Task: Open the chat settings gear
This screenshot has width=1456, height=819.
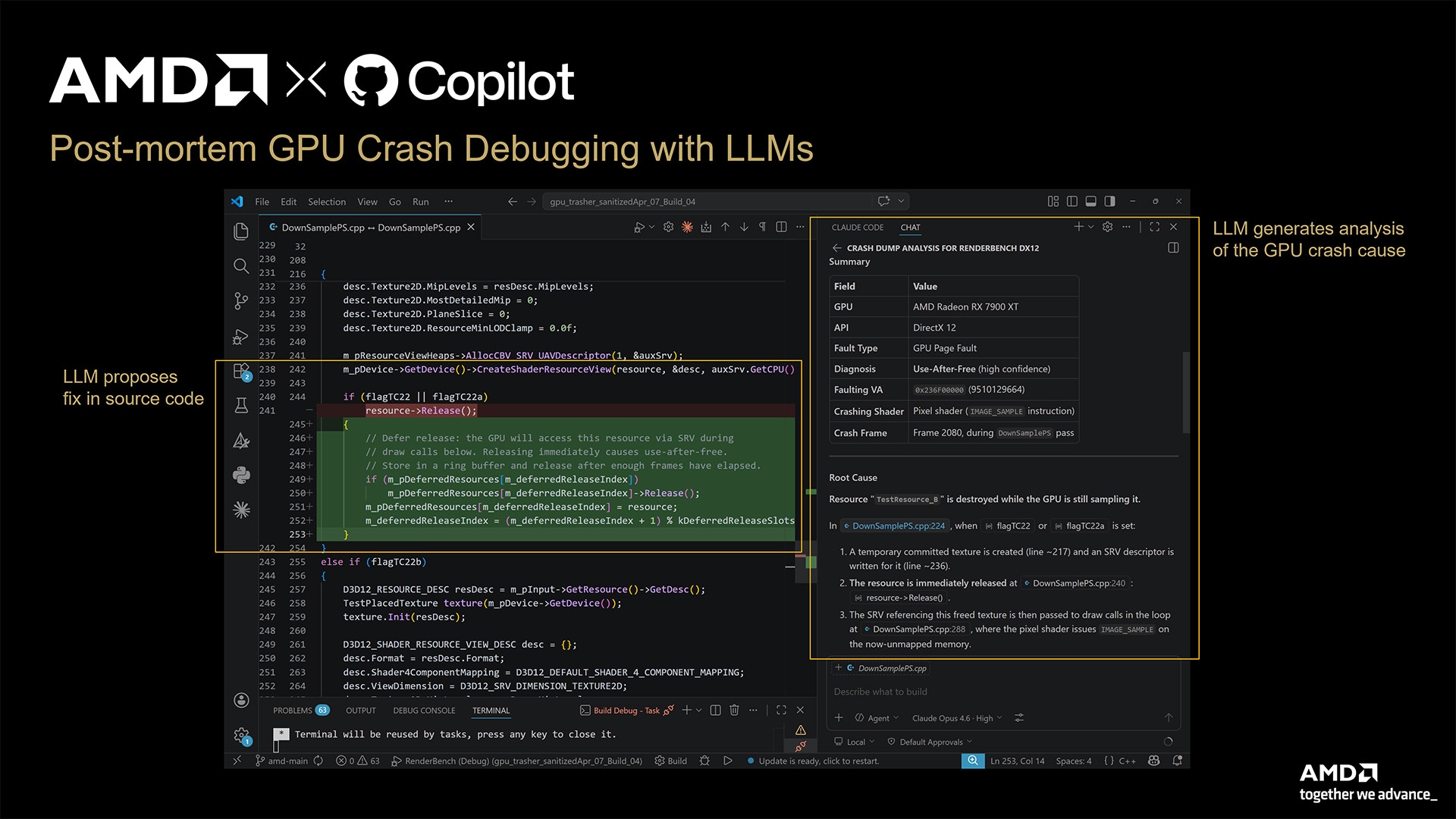Action: tap(1107, 227)
